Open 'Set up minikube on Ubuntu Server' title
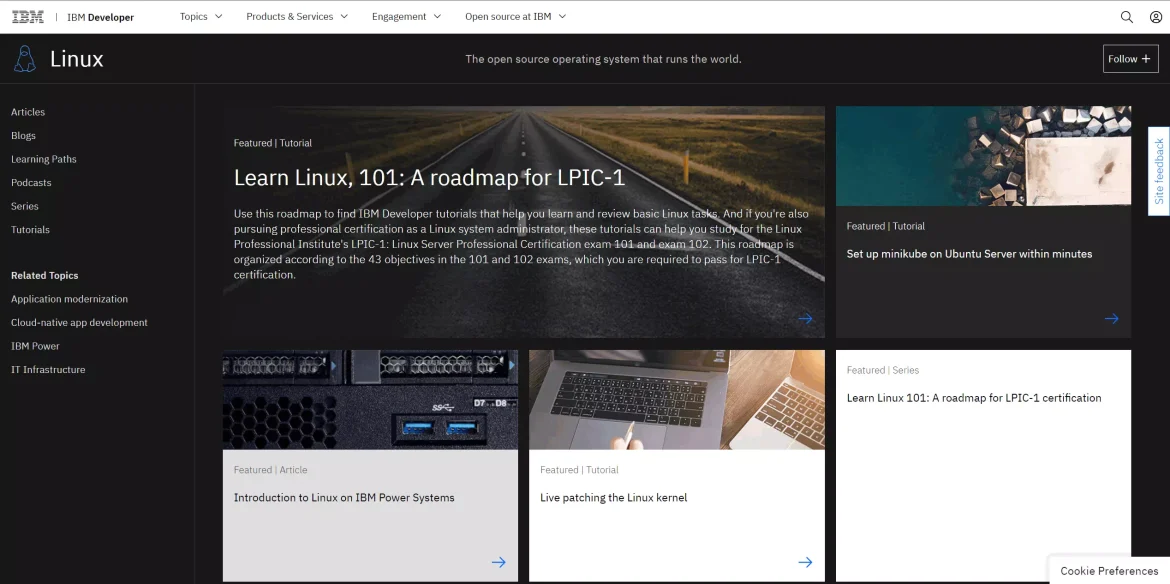This screenshot has width=1170, height=584. [969, 254]
